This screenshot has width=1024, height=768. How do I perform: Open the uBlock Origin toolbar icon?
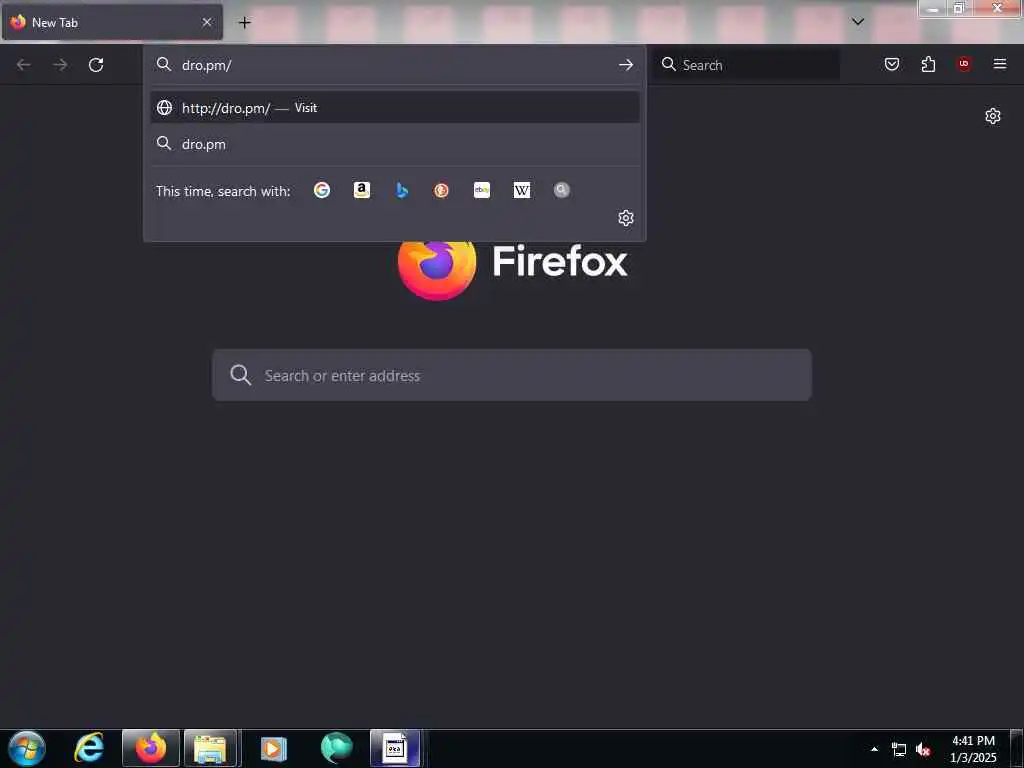click(964, 64)
